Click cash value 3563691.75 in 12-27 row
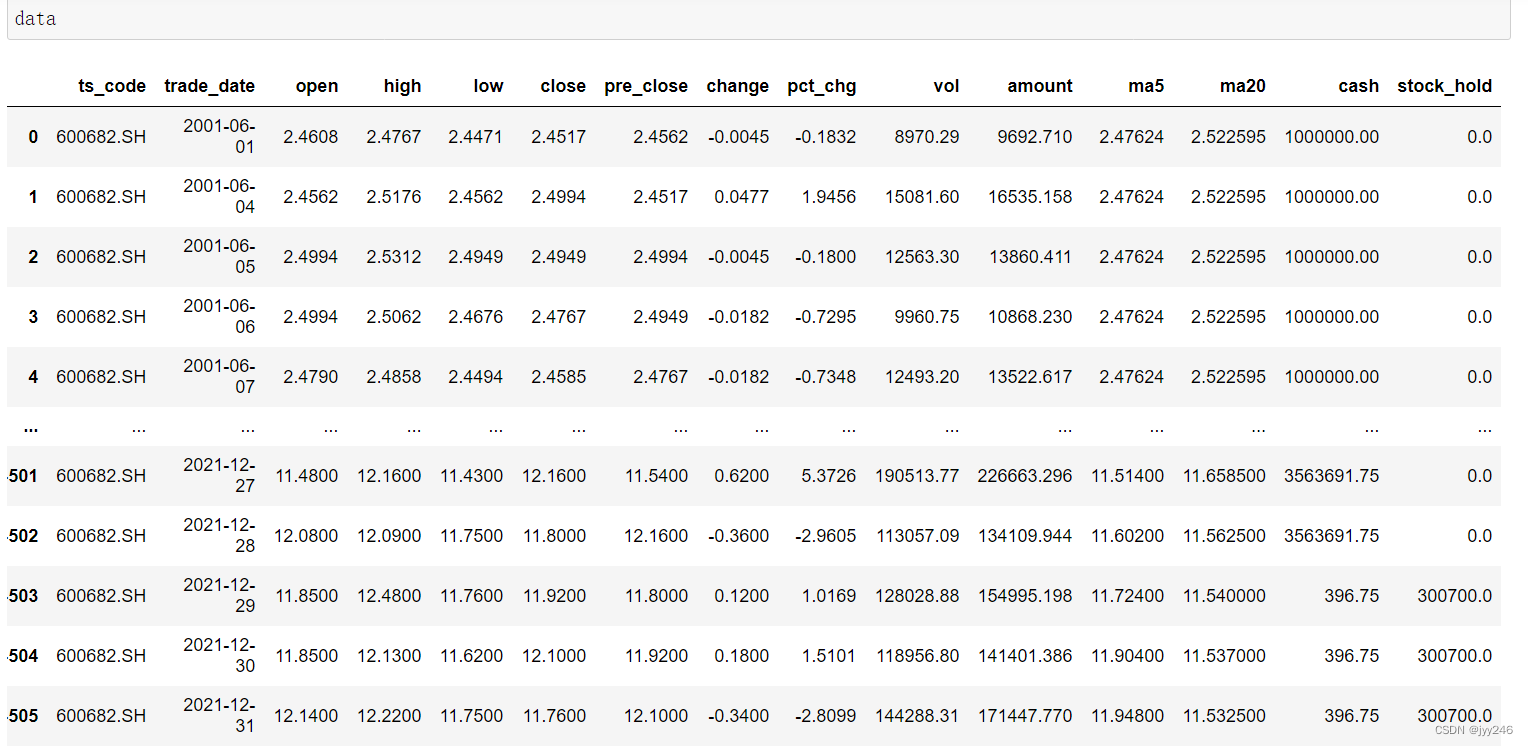The height and width of the screenshot is (746, 1528). (x=1332, y=476)
